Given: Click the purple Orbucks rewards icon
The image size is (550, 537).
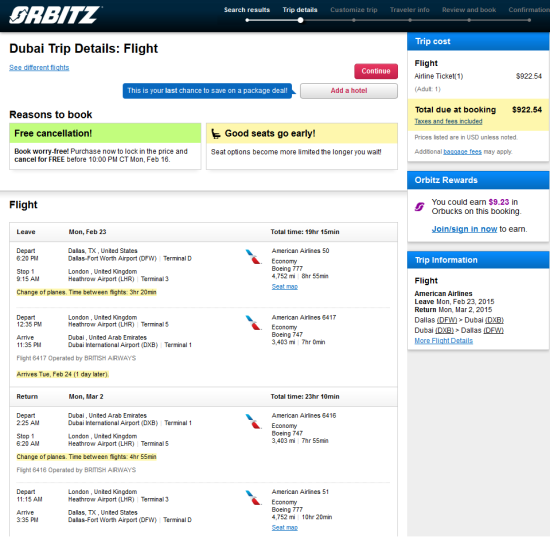Looking at the screenshot, I should [x=420, y=207].
